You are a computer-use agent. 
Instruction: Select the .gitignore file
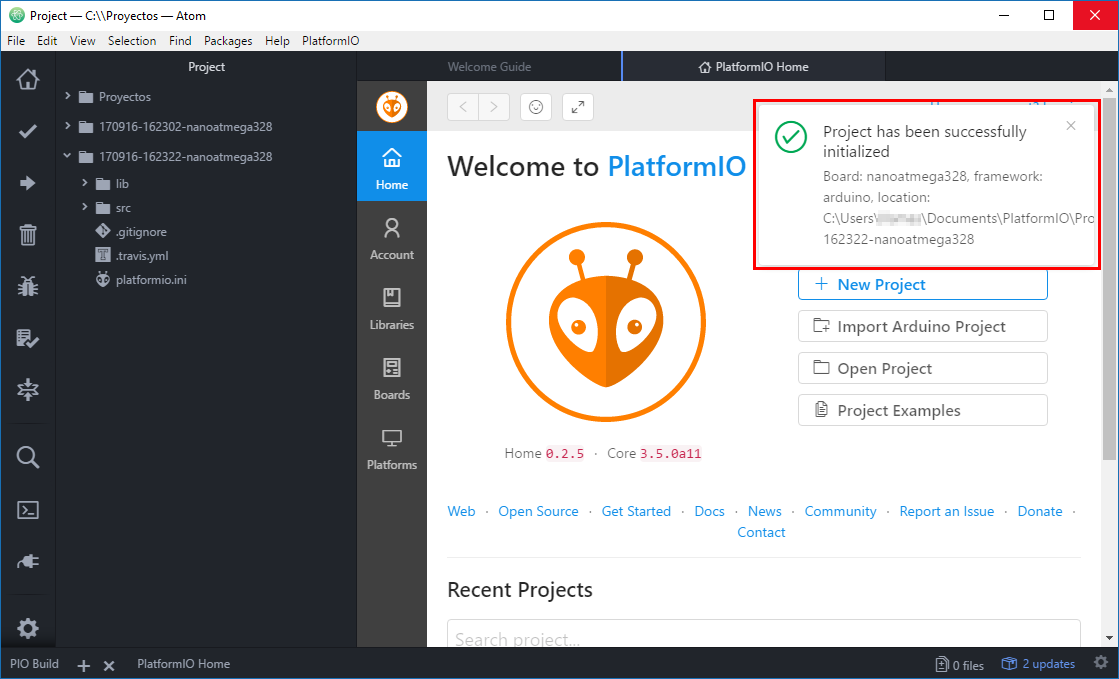coord(141,232)
